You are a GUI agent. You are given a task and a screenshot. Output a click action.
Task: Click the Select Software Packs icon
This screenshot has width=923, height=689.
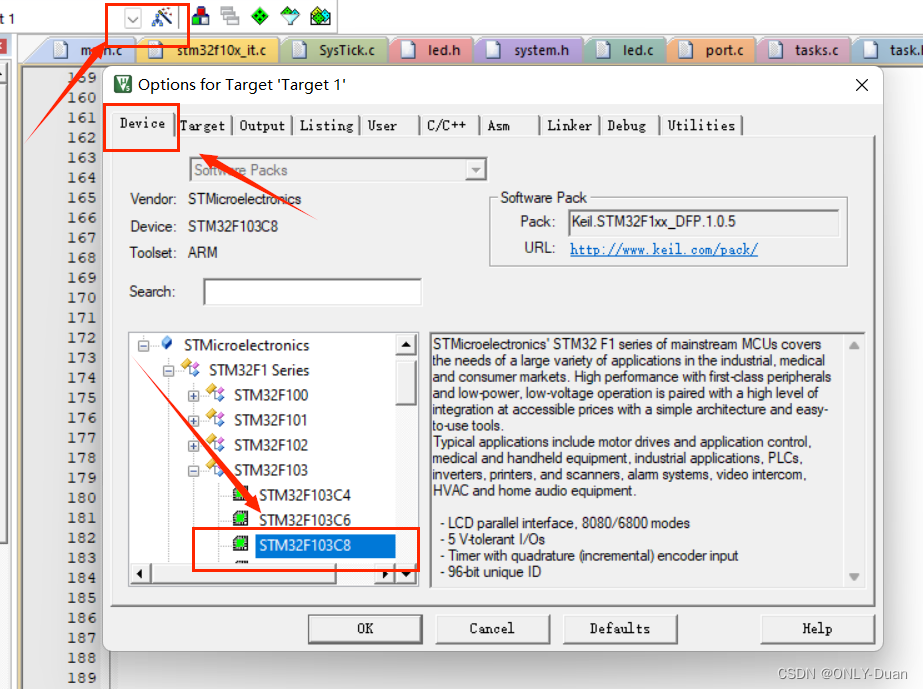(290, 16)
